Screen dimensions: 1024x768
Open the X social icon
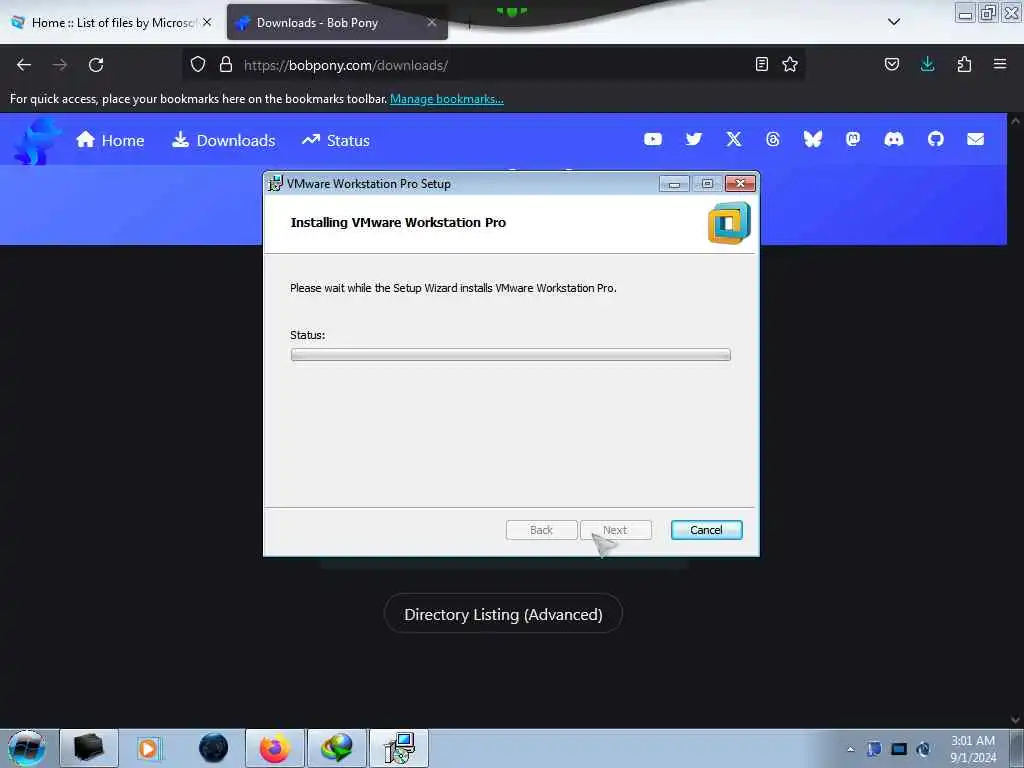click(734, 139)
